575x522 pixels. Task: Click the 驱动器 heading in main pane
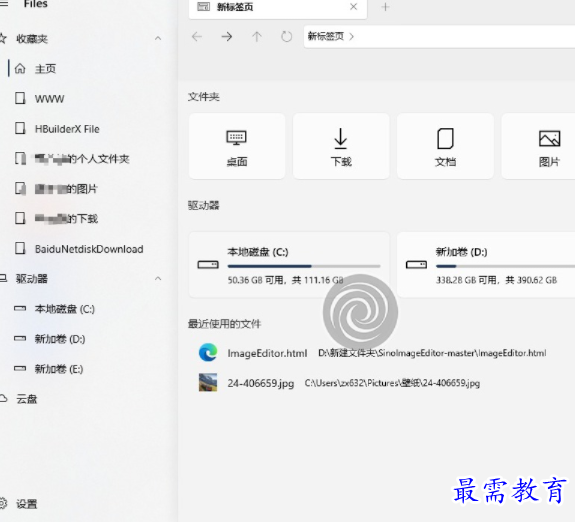pos(204,205)
